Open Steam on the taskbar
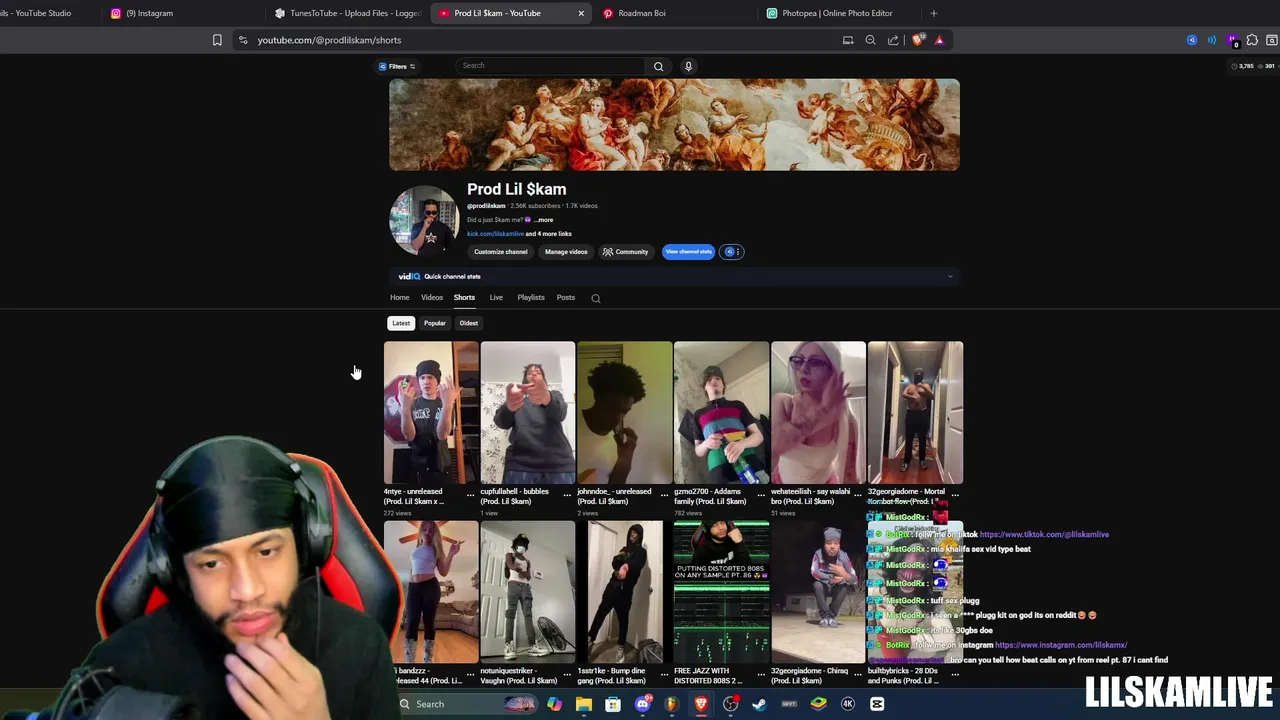Image resolution: width=1280 pixels, height=720 pixels. 760,704
